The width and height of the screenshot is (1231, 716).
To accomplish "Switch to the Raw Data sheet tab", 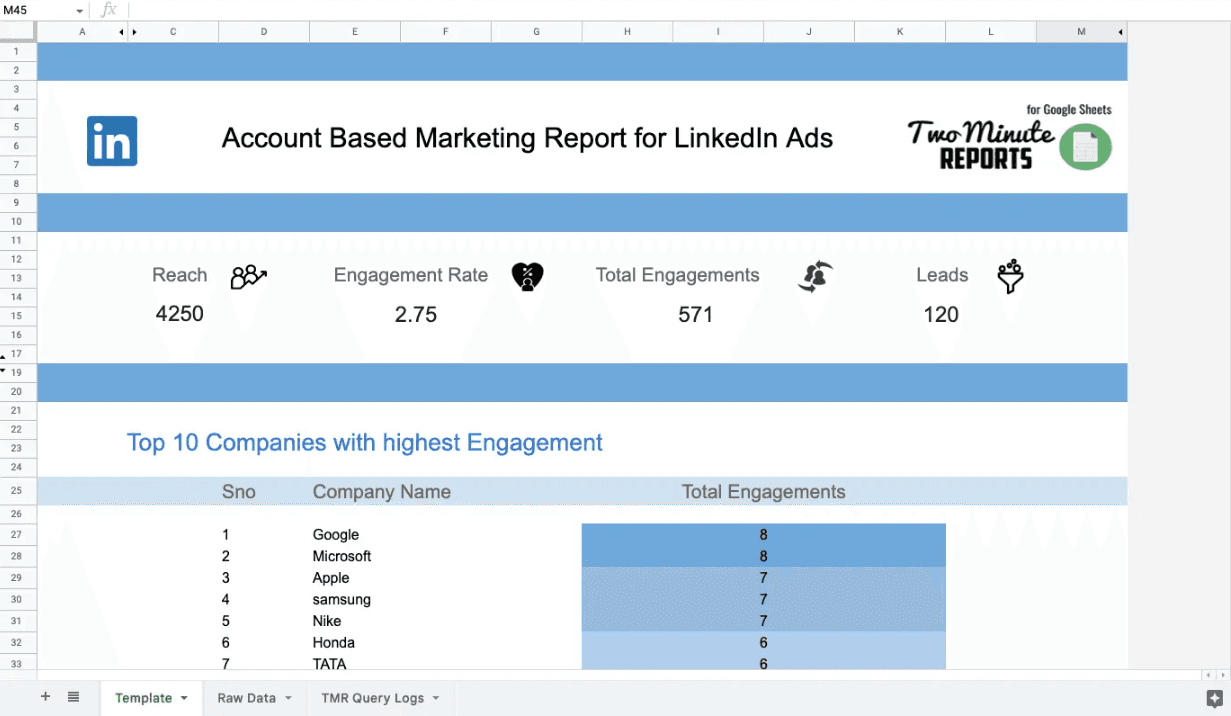I will tap(246, 698).
